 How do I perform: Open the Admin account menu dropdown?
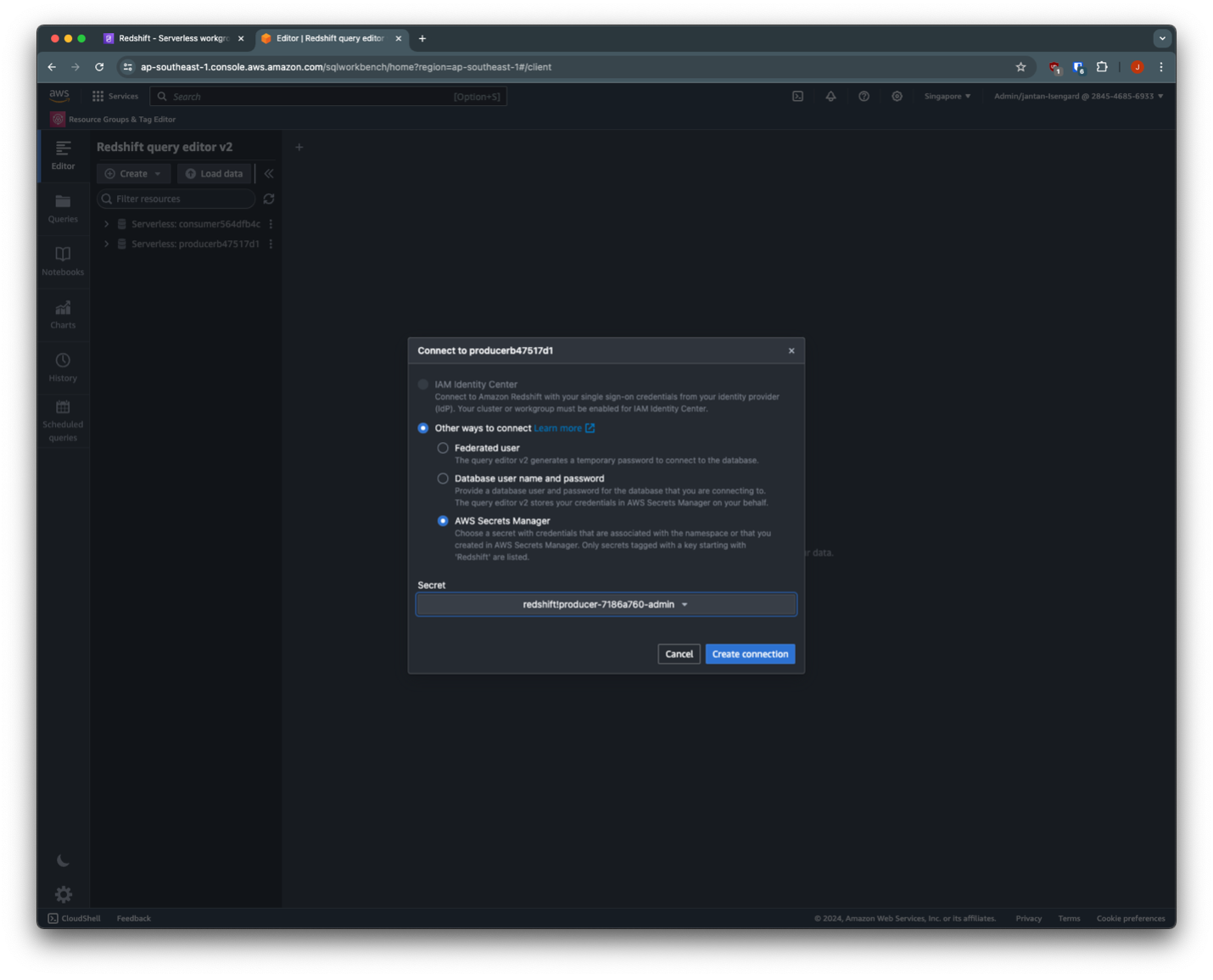(1079, 97)
